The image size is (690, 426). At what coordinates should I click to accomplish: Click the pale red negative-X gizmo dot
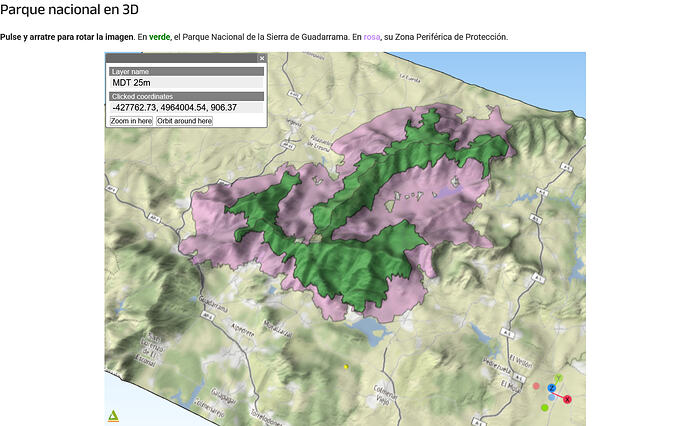(x=536, y=386)
